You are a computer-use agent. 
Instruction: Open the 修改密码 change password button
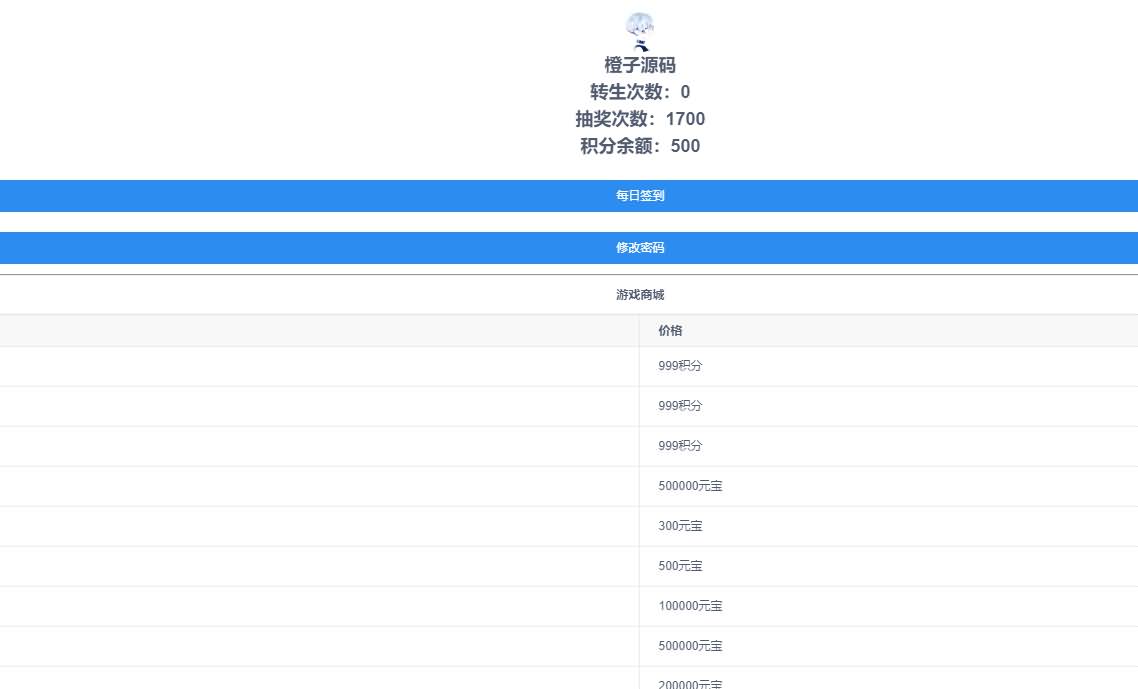[x=640, y=248]
